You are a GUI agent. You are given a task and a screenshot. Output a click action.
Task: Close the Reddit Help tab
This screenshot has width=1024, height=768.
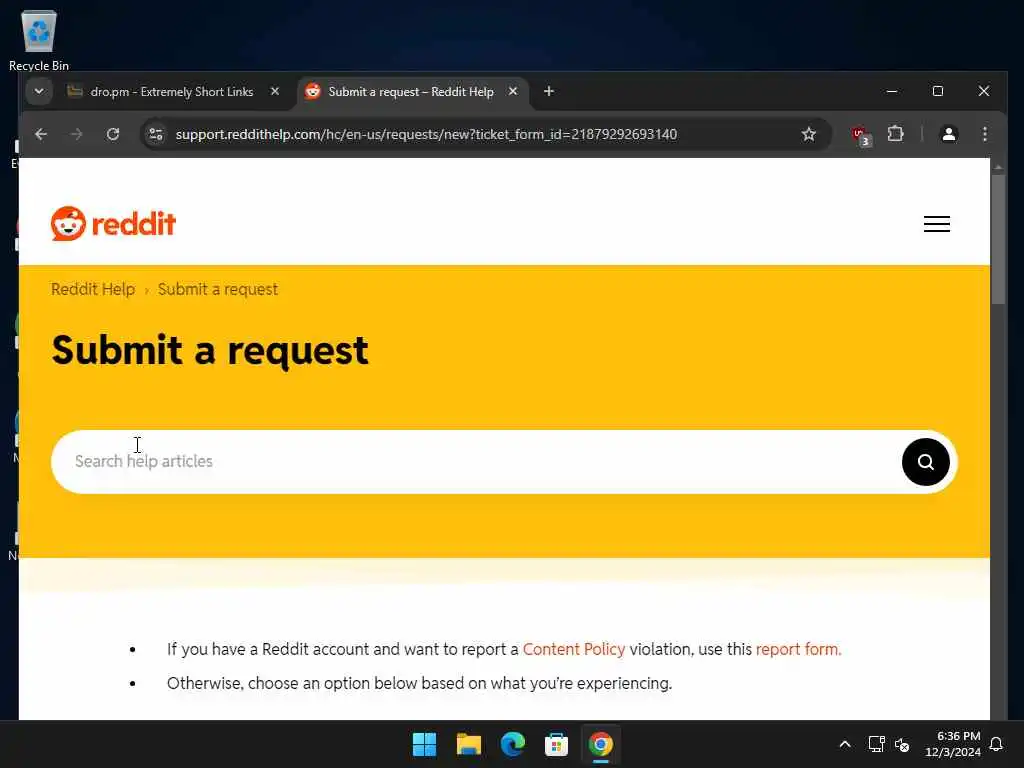point(513,91)
